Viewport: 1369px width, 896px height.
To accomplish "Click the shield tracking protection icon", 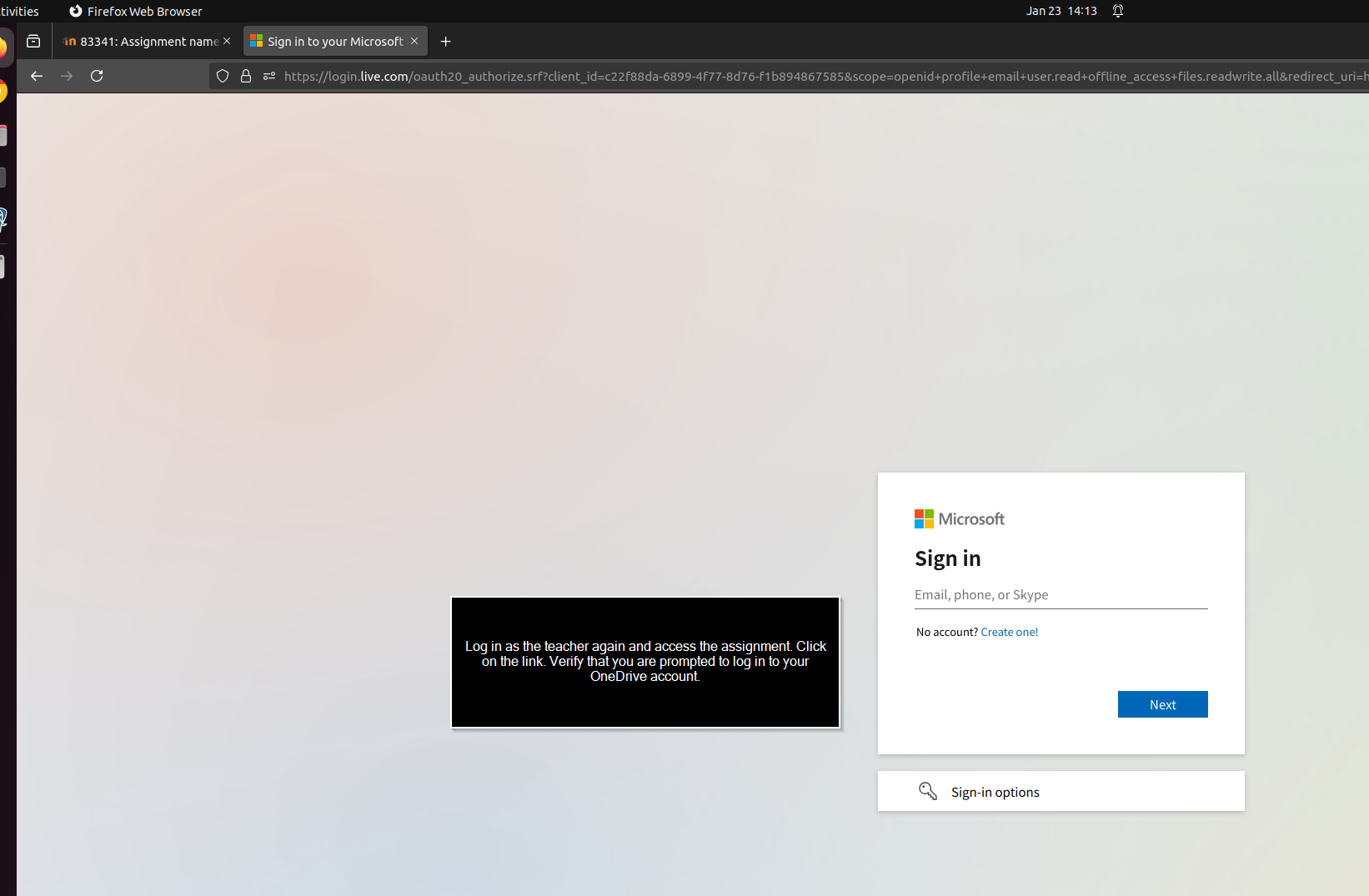I will click(x=223, y=76).
